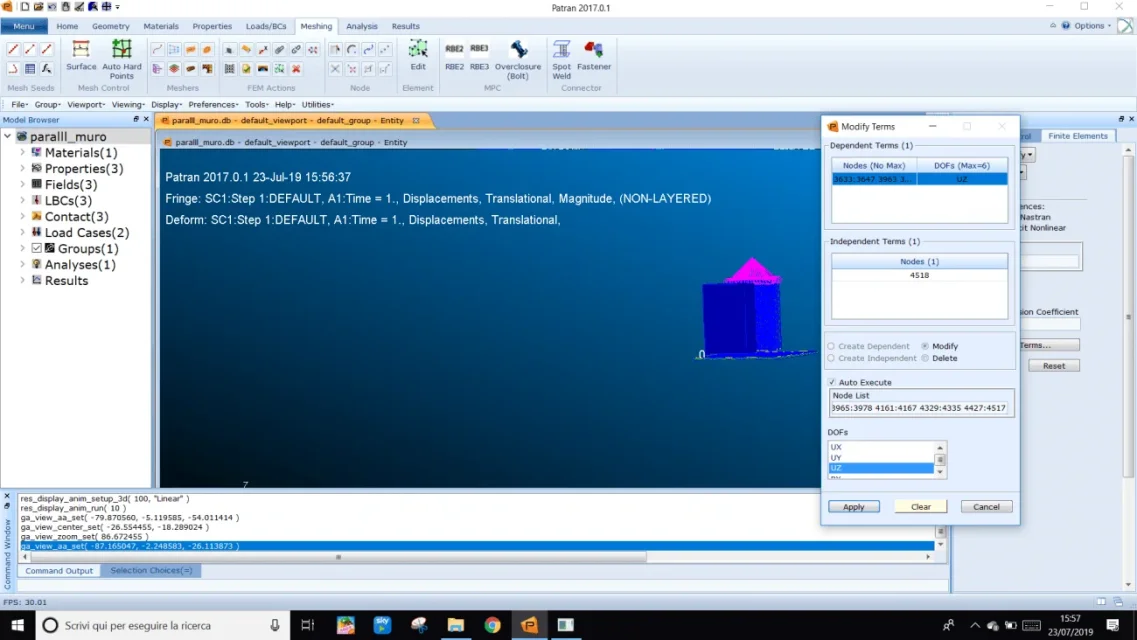Image resolution: width=1137 pixels, height=640 pixels.
Task: Click the table icon in Mesh Seeds
Action: pos(30,69)
